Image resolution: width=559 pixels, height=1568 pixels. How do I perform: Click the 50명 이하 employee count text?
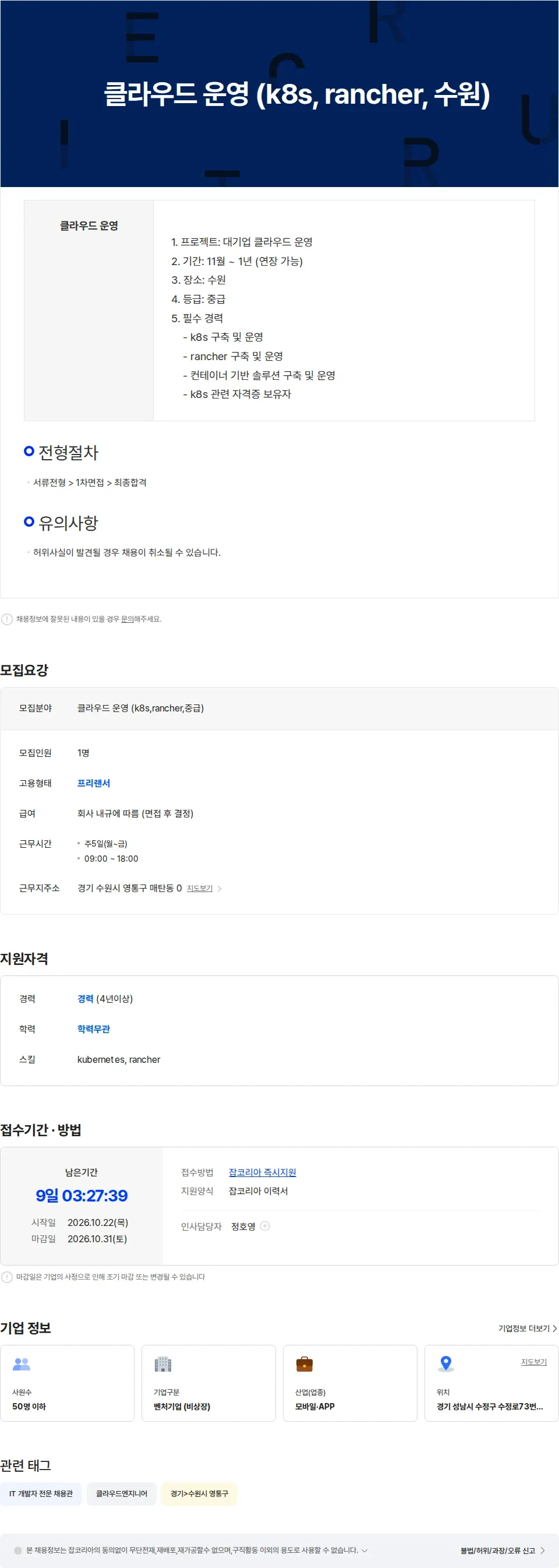[x=29, y=1406]
